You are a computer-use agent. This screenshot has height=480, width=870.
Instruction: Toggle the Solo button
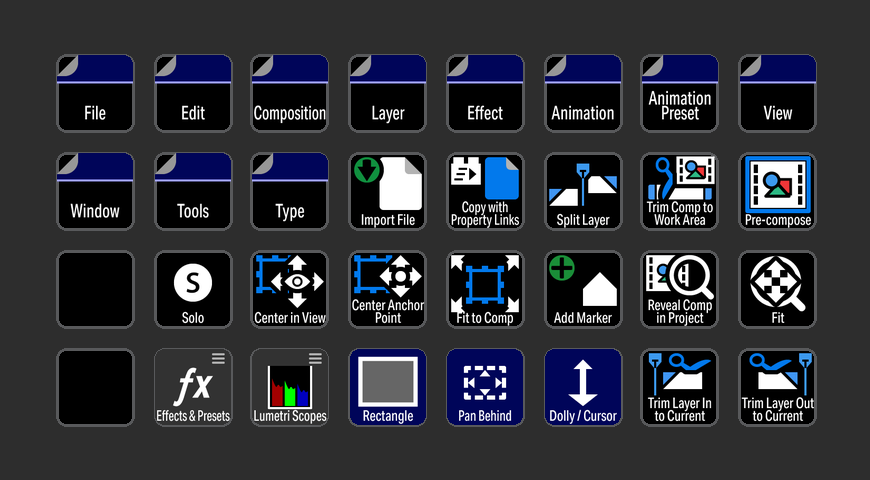coord(193,289)
